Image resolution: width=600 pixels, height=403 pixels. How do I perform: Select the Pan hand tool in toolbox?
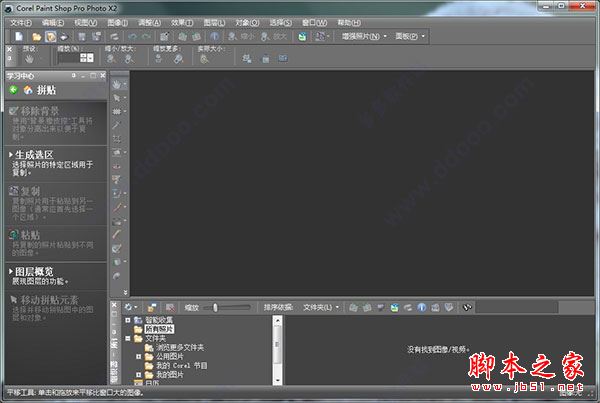point(117,85)
